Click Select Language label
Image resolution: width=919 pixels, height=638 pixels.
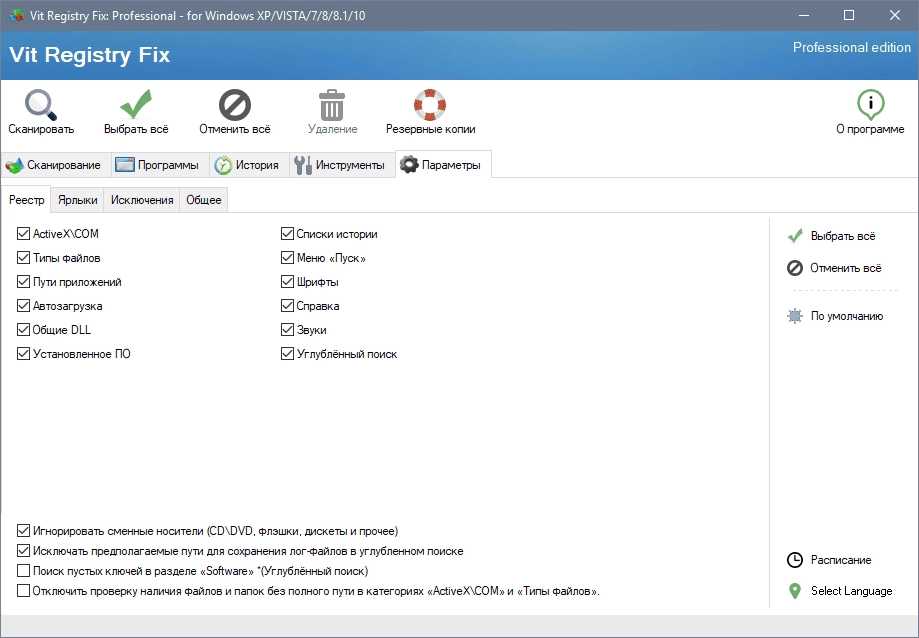852,591
